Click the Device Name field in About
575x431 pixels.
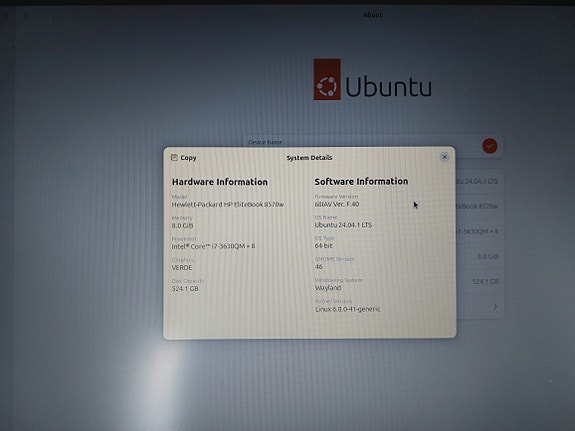click(372, 146)
